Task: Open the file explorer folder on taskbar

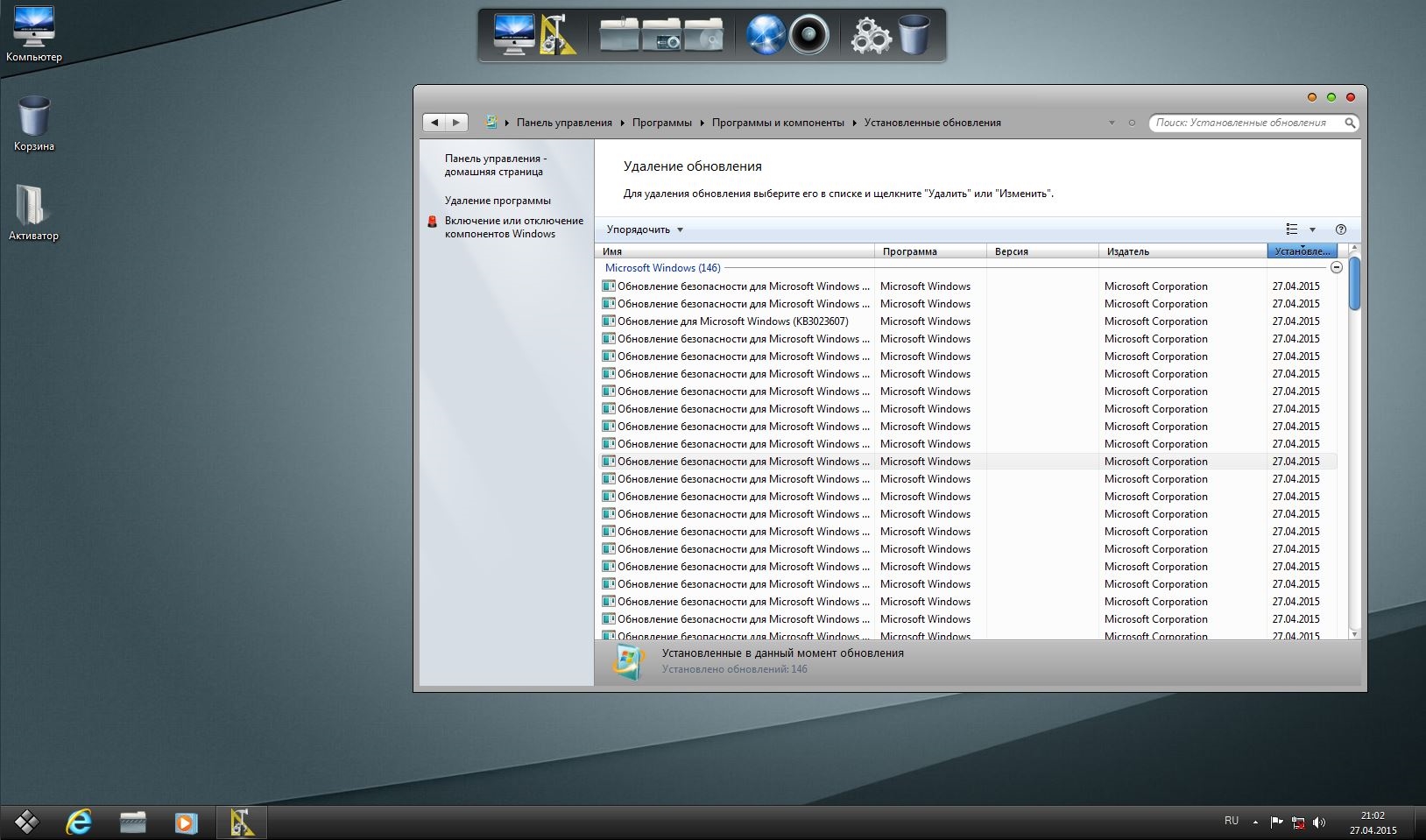Action: [133, 822]
